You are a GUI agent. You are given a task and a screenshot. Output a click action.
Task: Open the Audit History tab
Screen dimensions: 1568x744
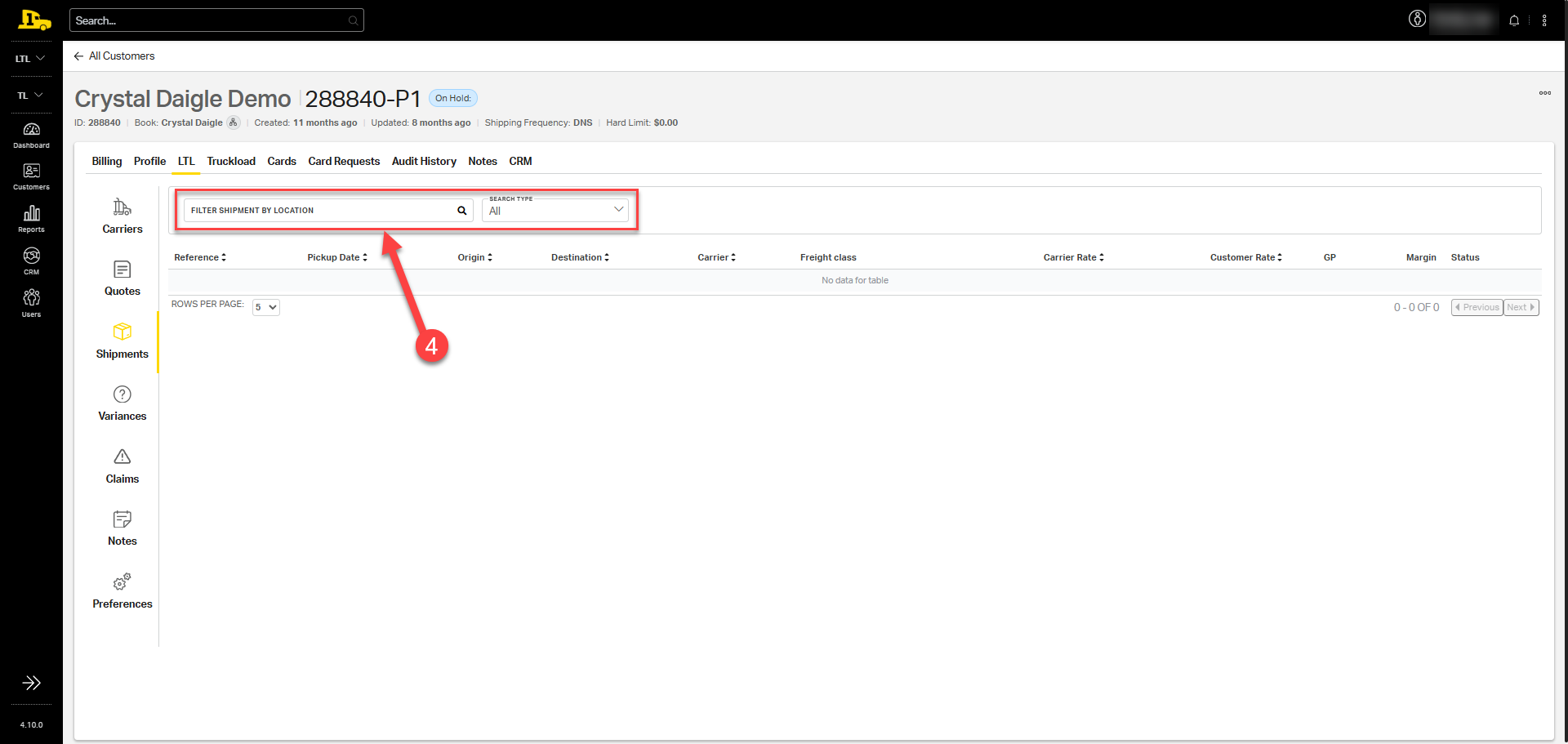coord(424,161)
